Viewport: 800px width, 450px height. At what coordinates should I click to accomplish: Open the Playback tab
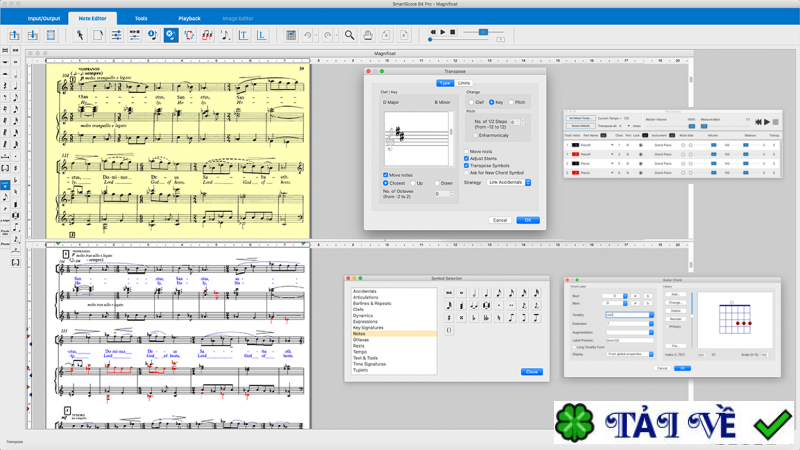(x=189, y=18)
